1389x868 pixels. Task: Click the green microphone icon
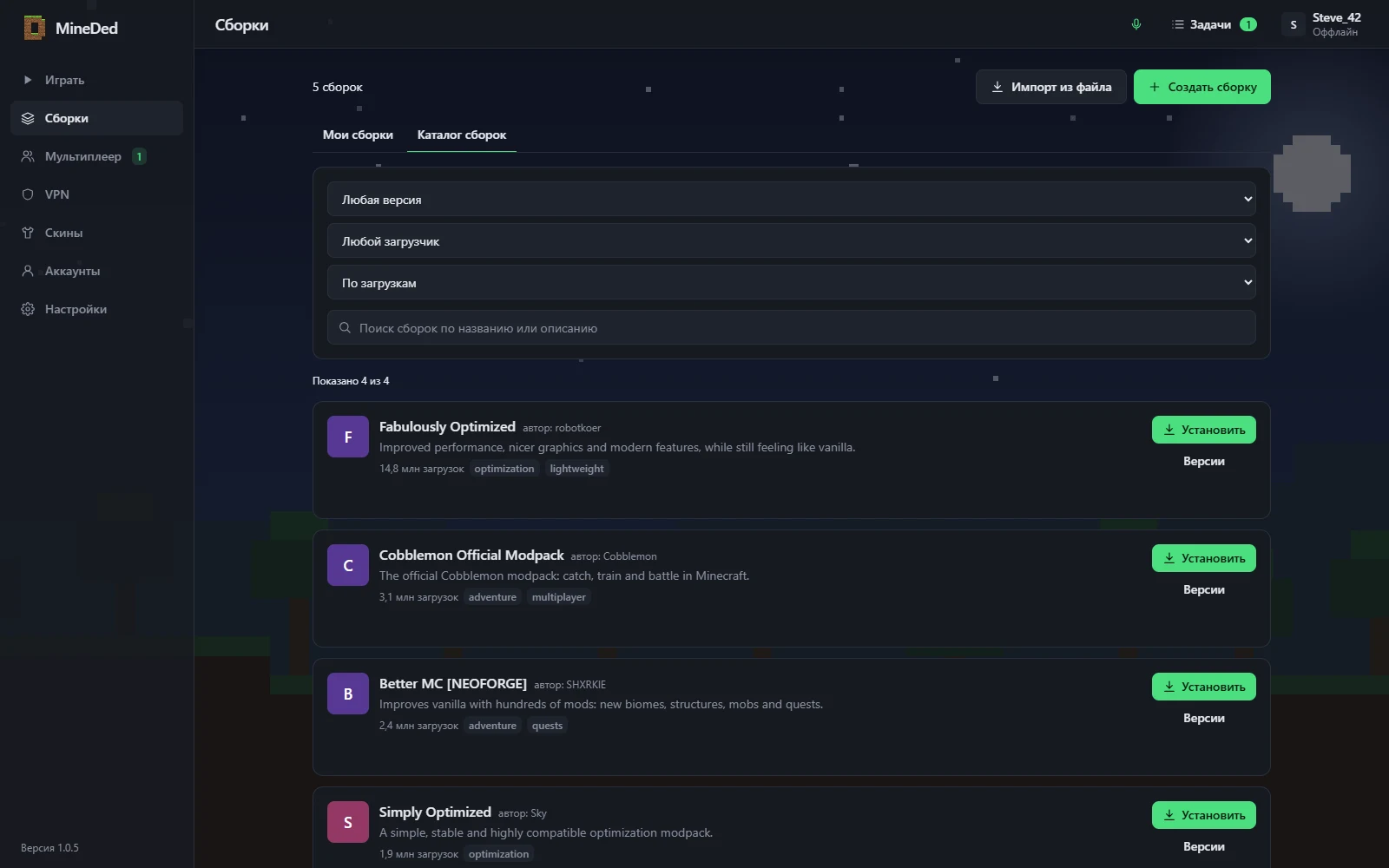[1136, 24]
